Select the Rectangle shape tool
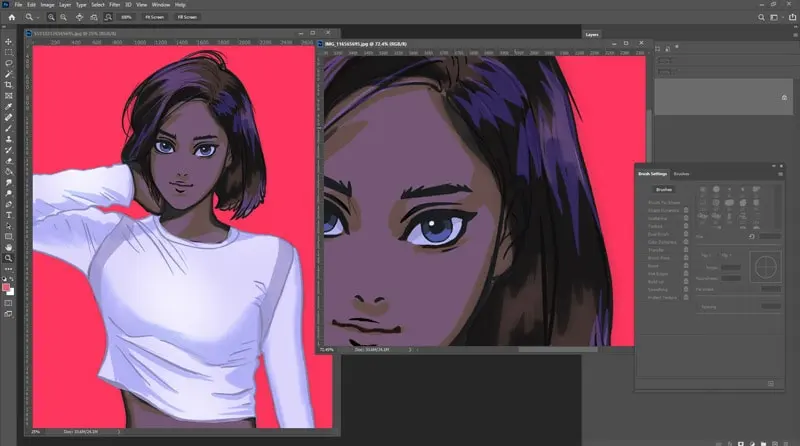The width and height of the screenshot is (800, 446). pos(8,236)
